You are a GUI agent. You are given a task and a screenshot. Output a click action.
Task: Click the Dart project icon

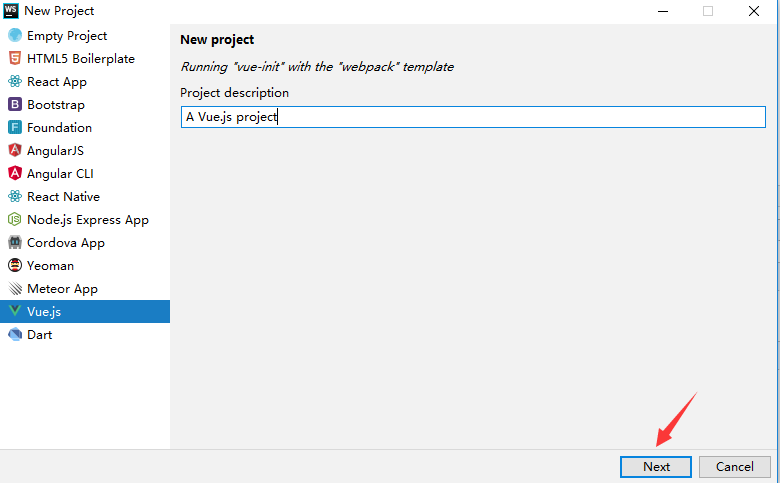tap(15, 335)
